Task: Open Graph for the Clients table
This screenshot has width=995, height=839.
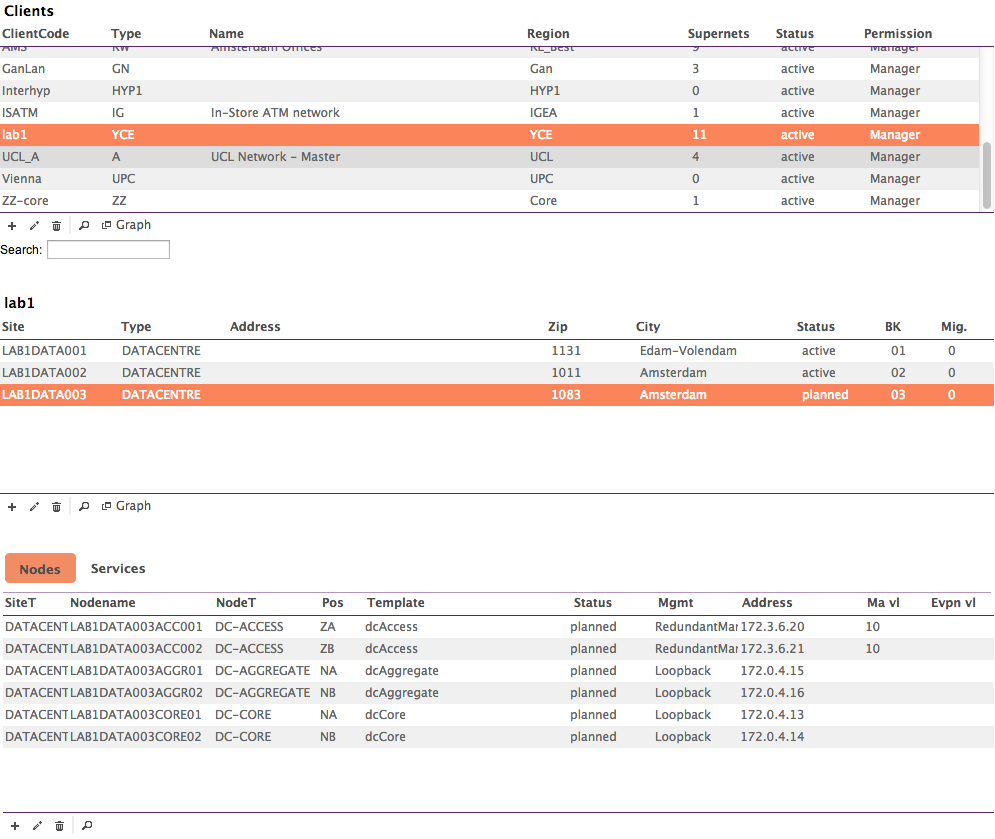Action: click(126, 225)
